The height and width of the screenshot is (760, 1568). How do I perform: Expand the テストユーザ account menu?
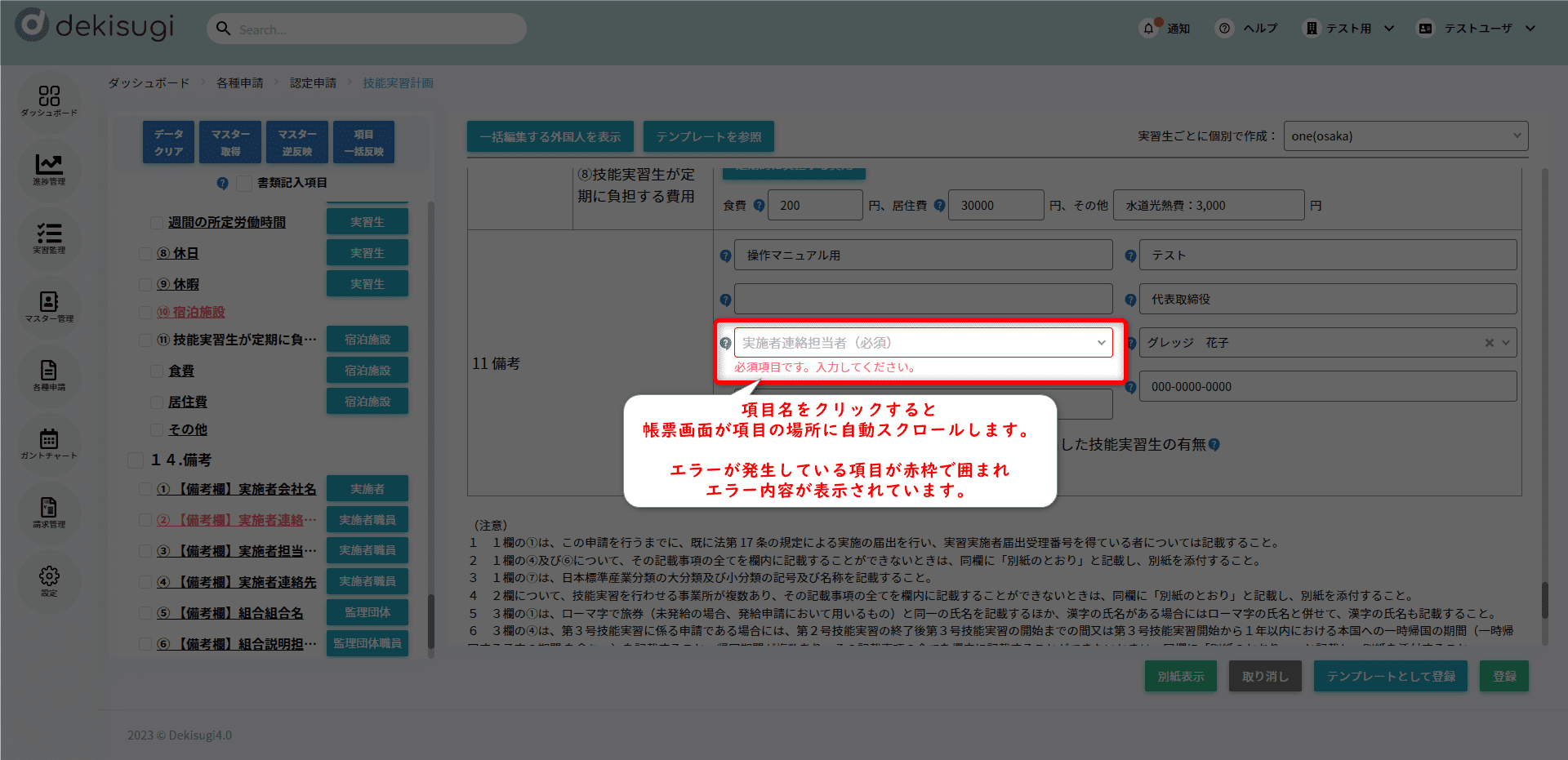click(1478, 29)
